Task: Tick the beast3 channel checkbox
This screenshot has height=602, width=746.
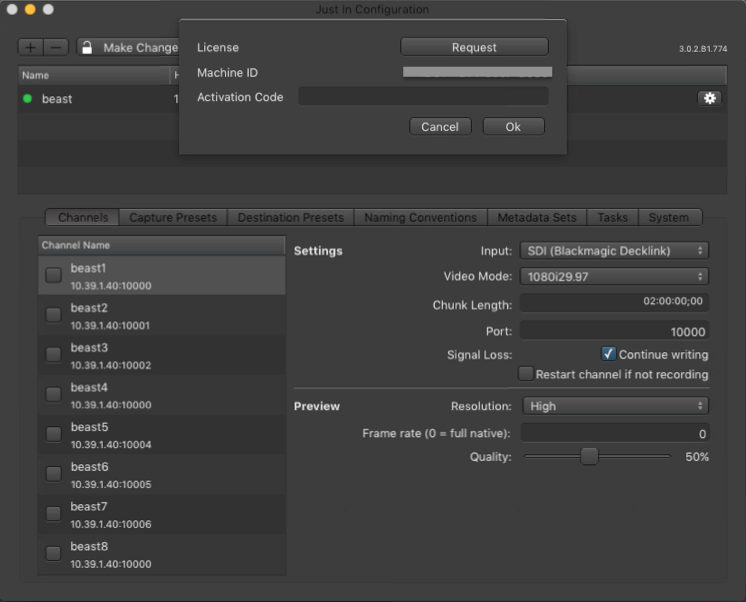Action: [53, 355]
